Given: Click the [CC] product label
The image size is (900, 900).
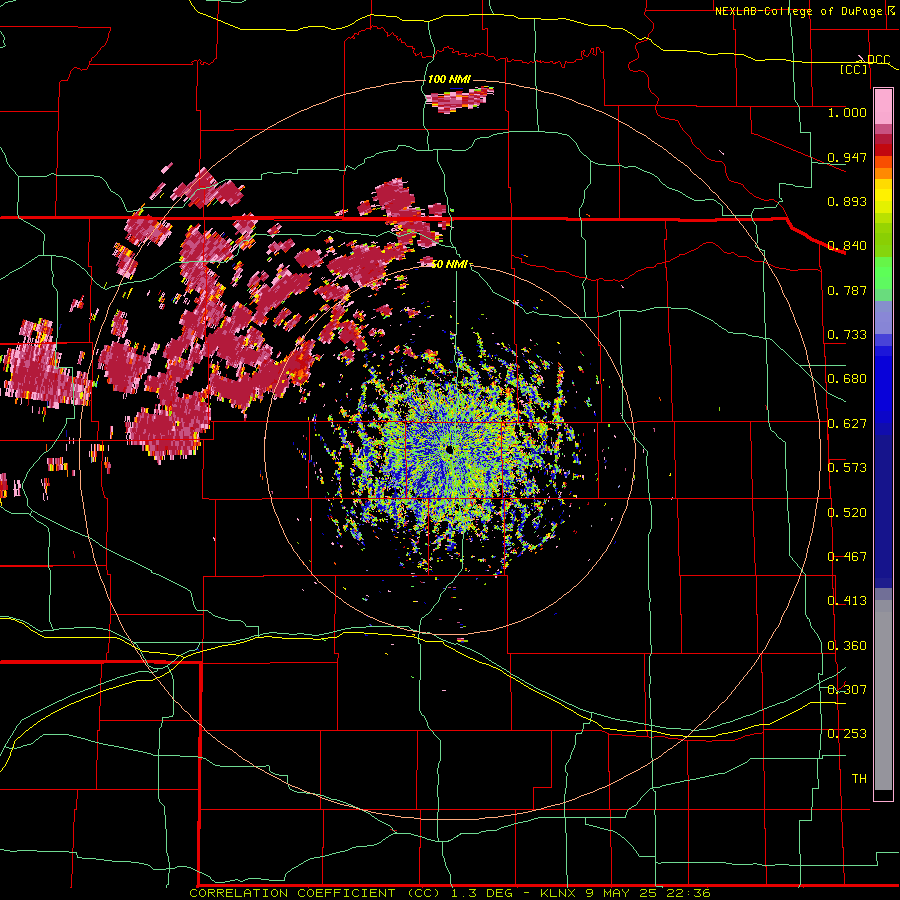Looking at the screenshot, I should (854, 69).
